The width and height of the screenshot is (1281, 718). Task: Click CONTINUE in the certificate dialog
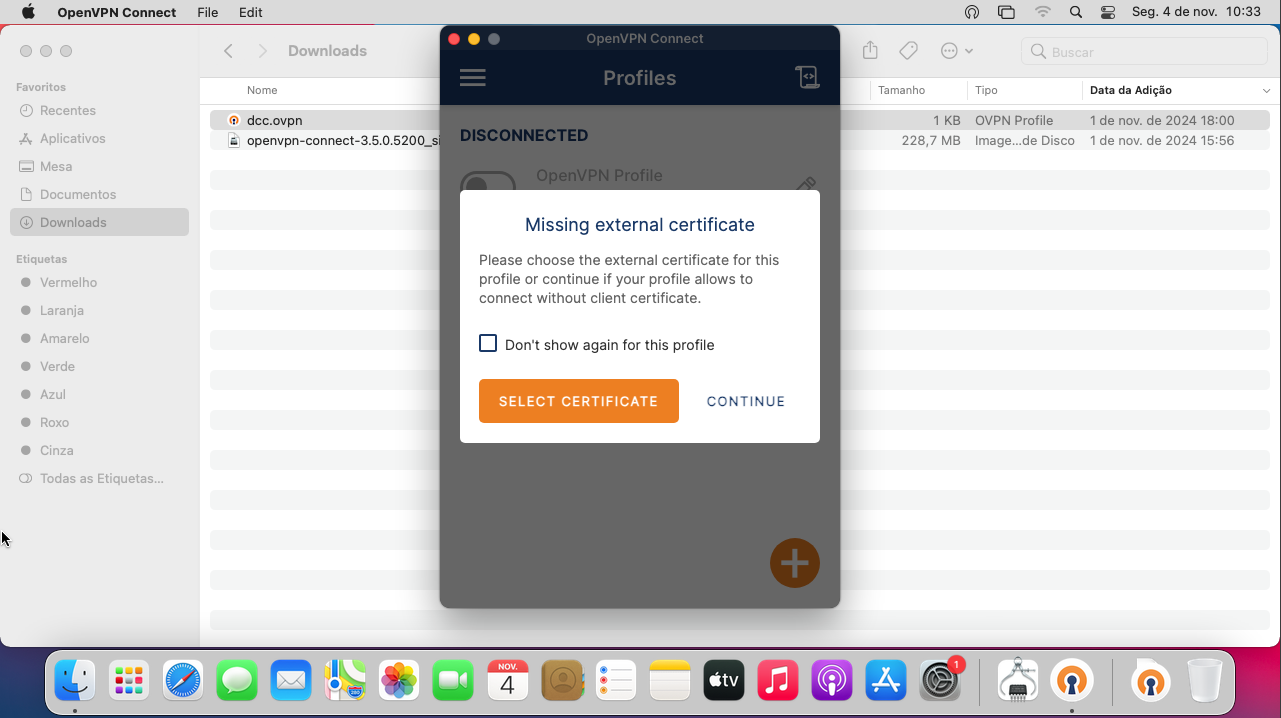click(x=746, y=401)
